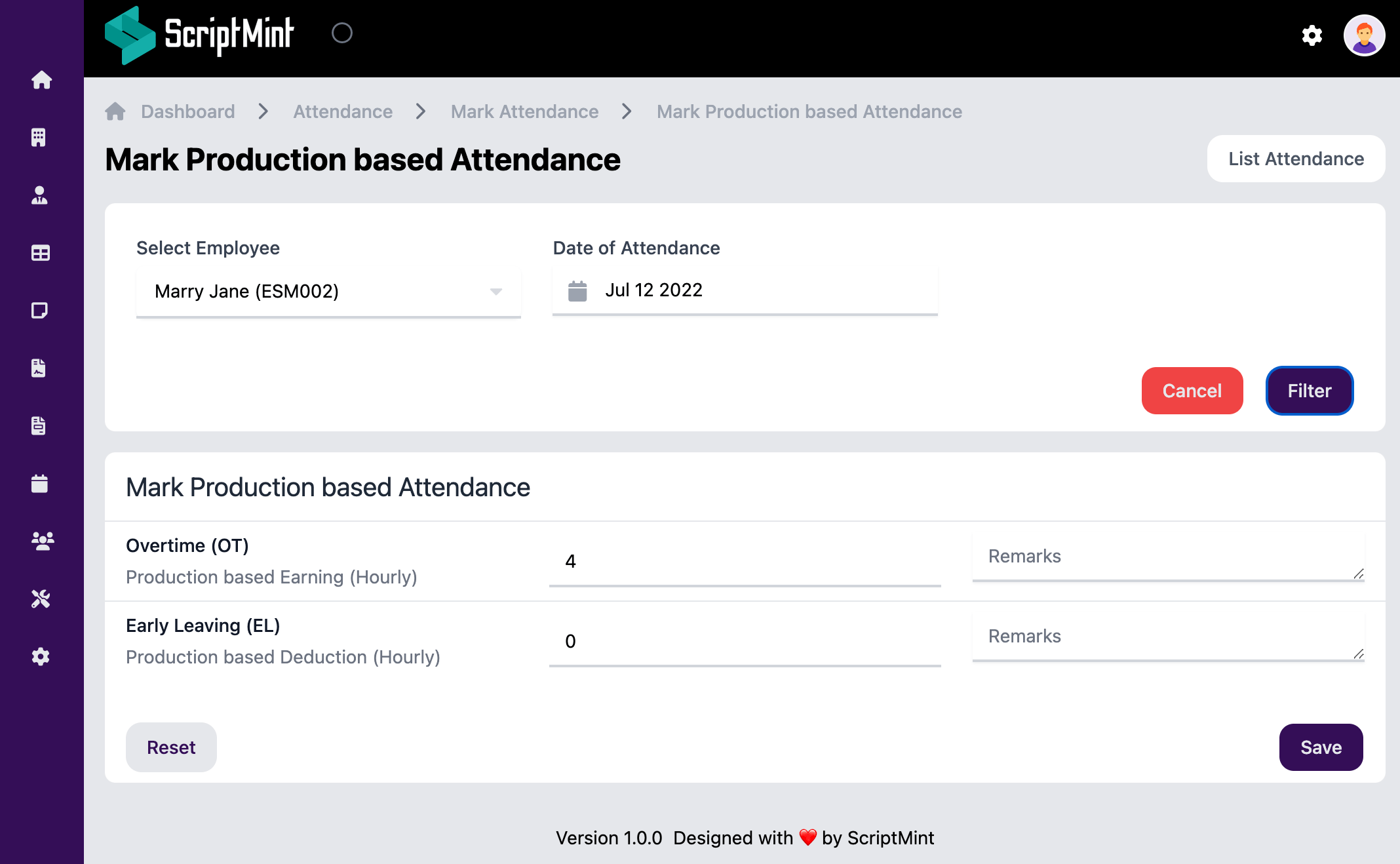This screenshot has width=1400, height=864.
Task: Open the List Attendance page
Action: (x=1296, y=159)
